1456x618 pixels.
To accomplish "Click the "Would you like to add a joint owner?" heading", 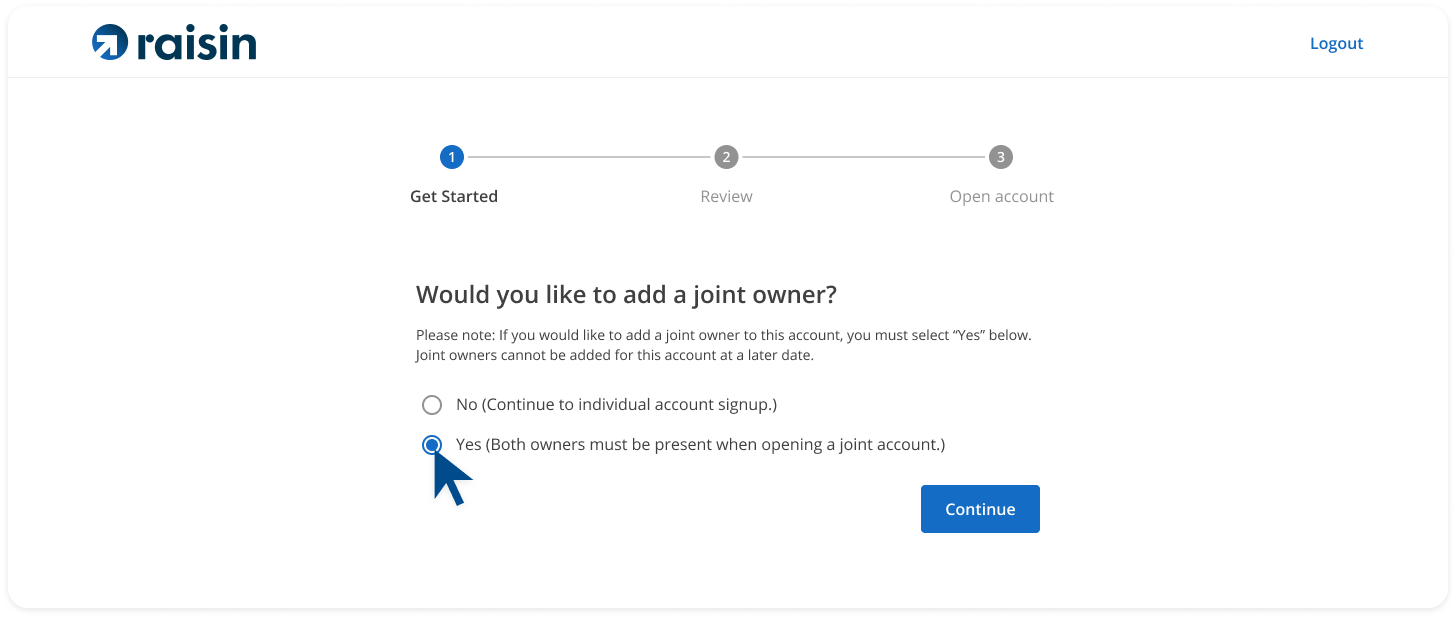I will coord(626,294).
